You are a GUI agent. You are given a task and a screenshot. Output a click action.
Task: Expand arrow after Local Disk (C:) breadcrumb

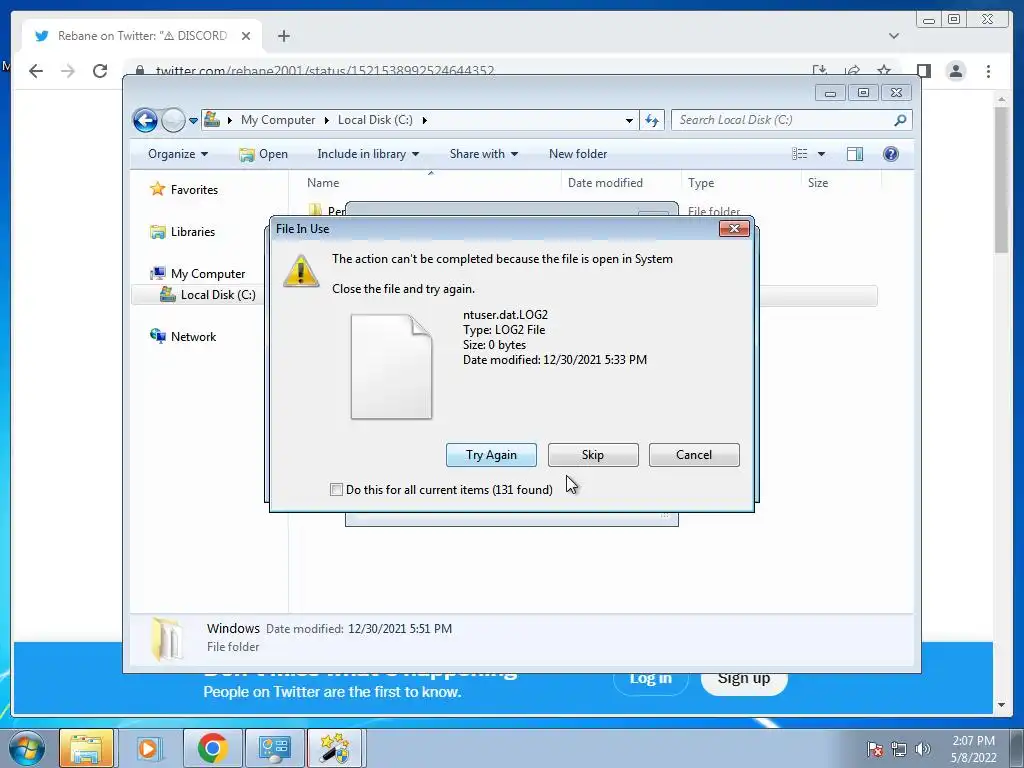click(424, 120)
